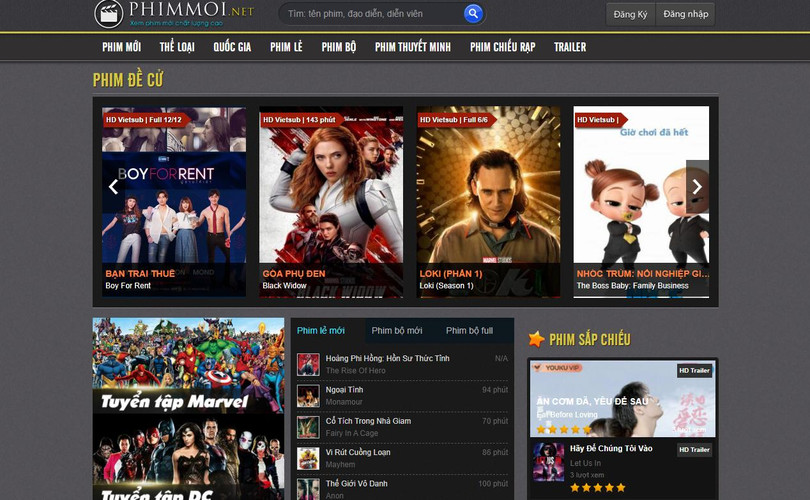810x500 pixels.
Task: Open the Thể Loại genre menu
Action: tap(177, 47)
